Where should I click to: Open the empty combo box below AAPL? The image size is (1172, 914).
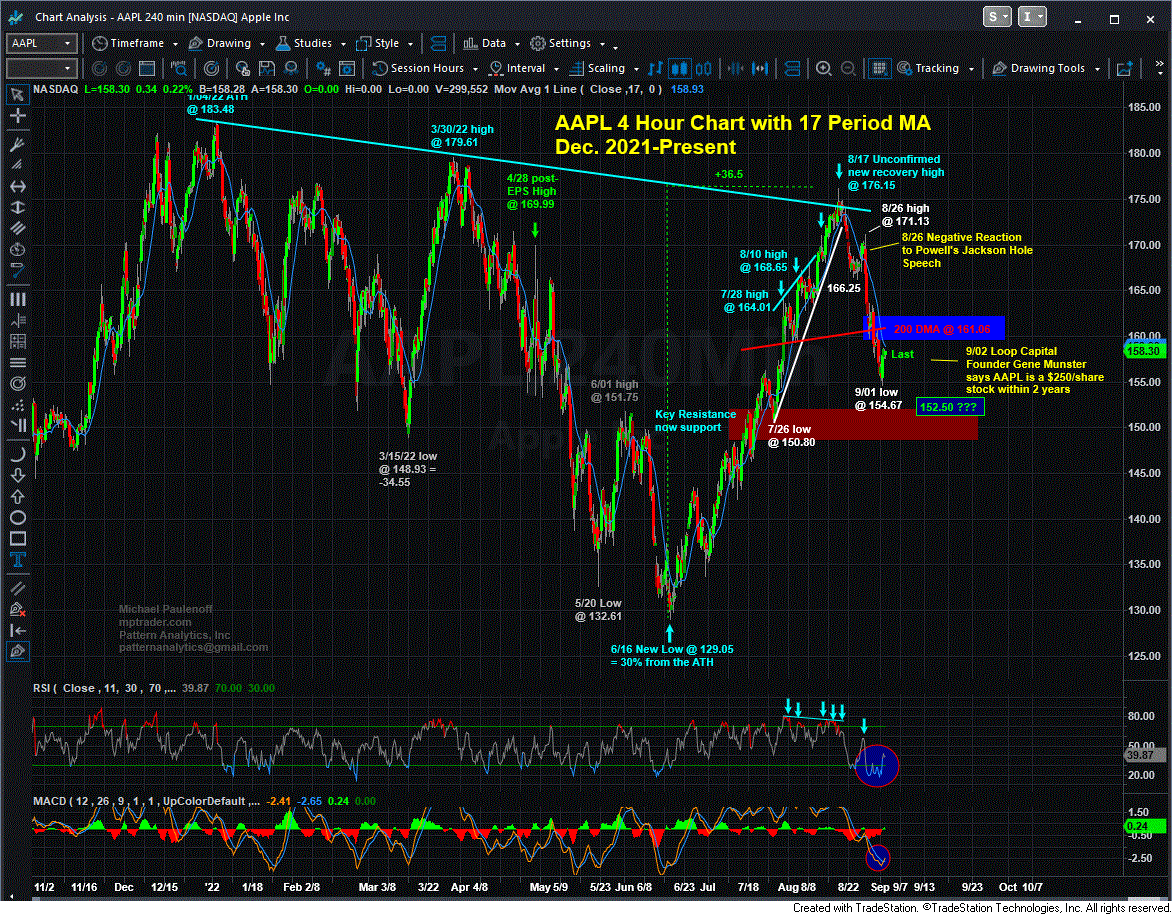coord(42,69)
